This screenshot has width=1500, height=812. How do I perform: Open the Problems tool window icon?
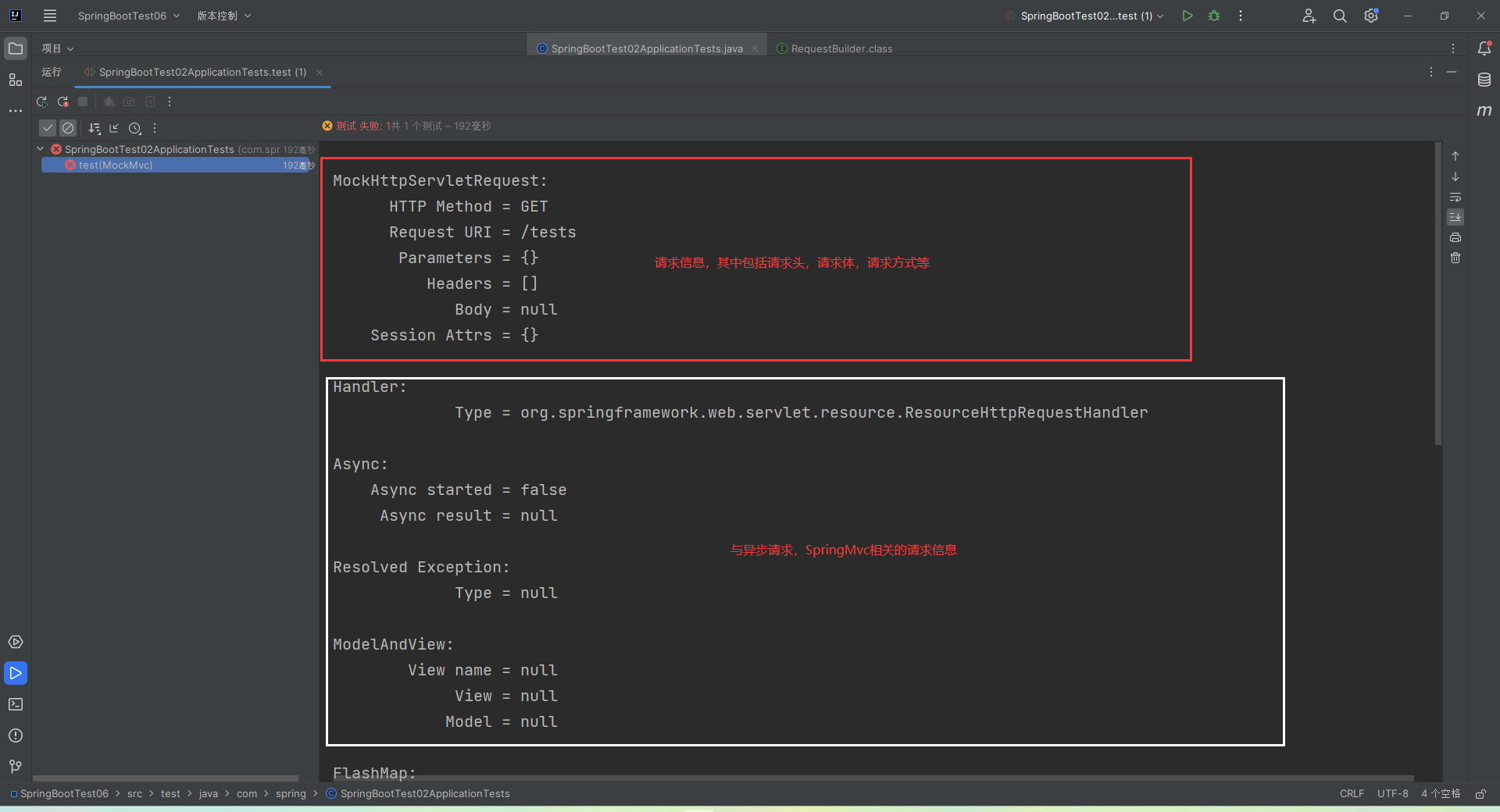[16, 735]
